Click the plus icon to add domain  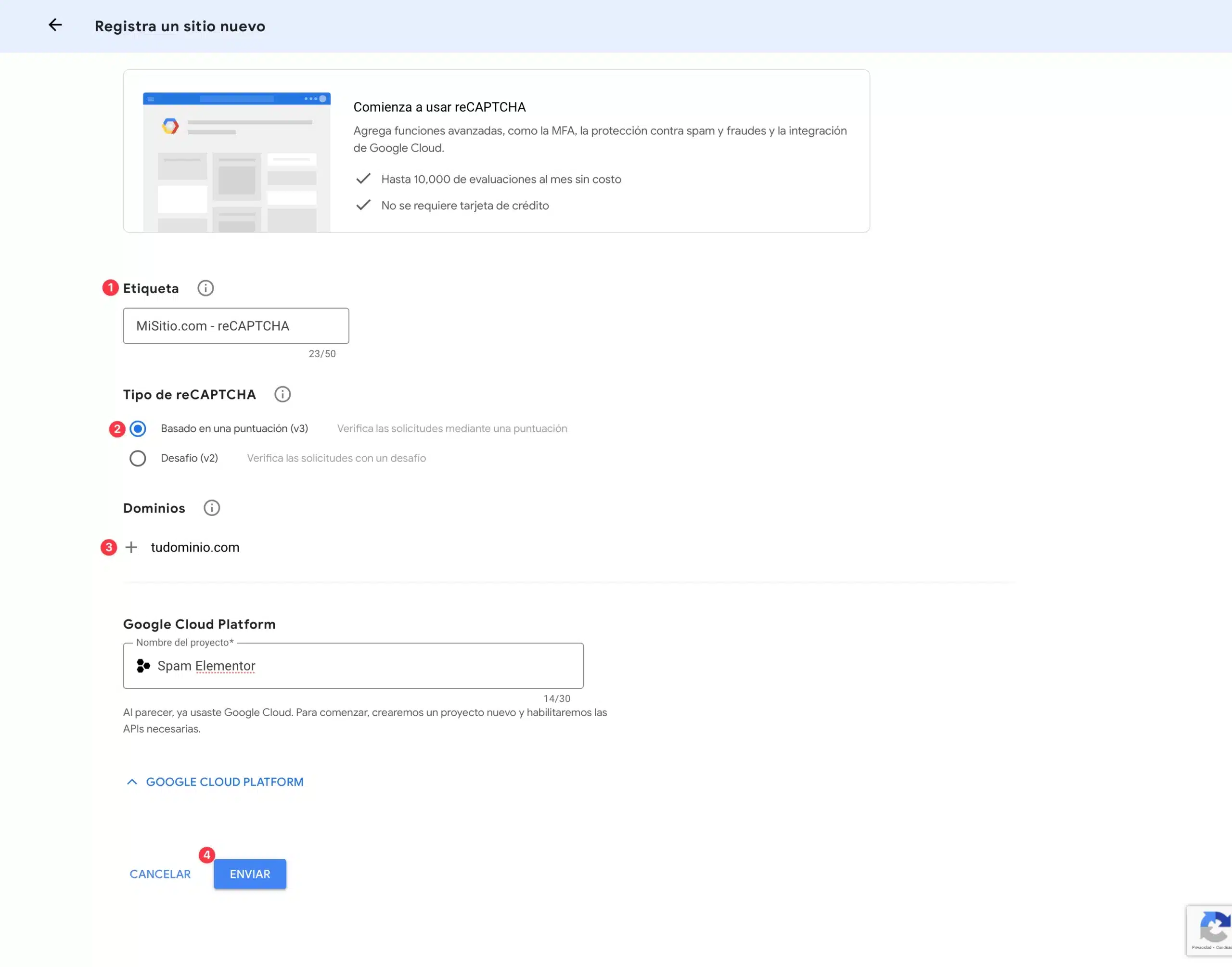click(x=131, y=547)
